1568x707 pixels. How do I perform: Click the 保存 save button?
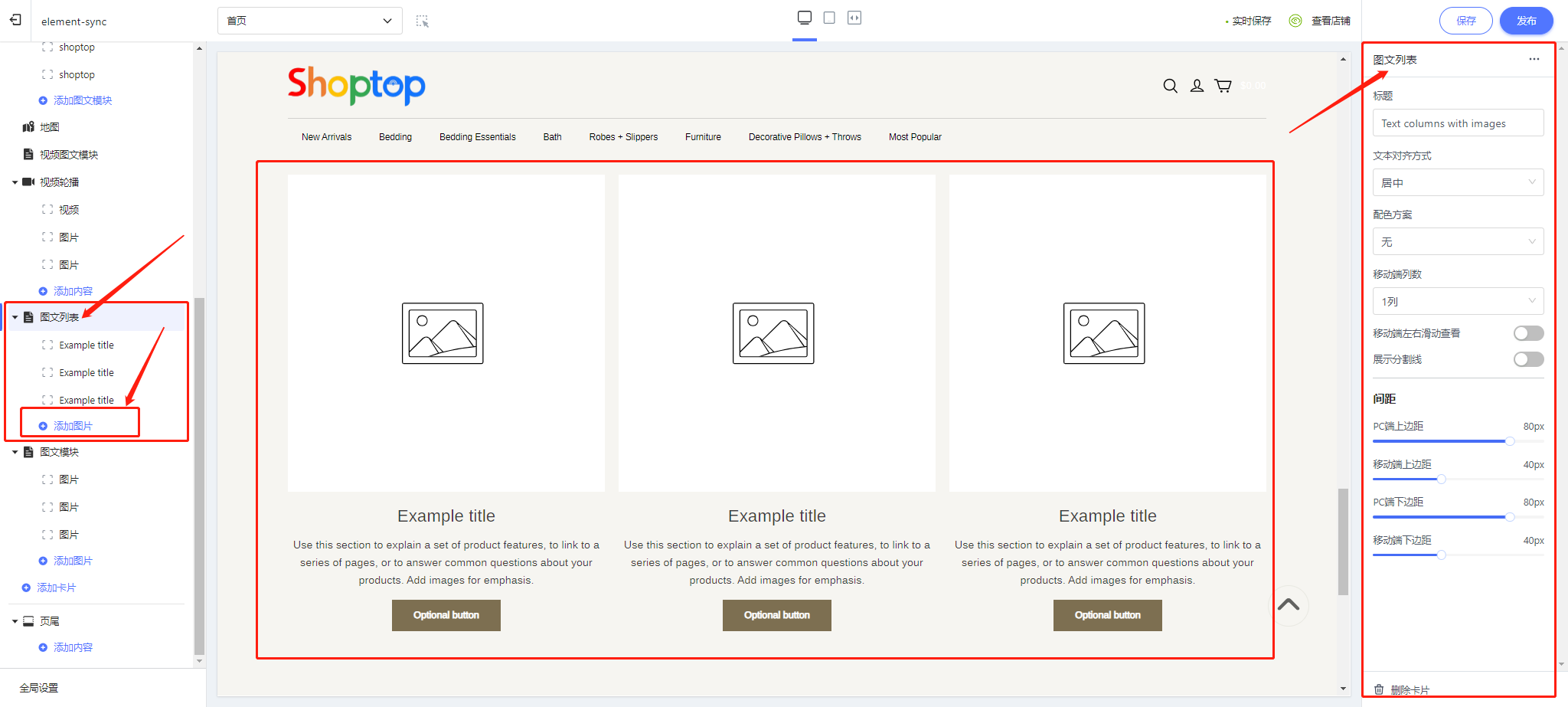click(x=1465, y=21)
